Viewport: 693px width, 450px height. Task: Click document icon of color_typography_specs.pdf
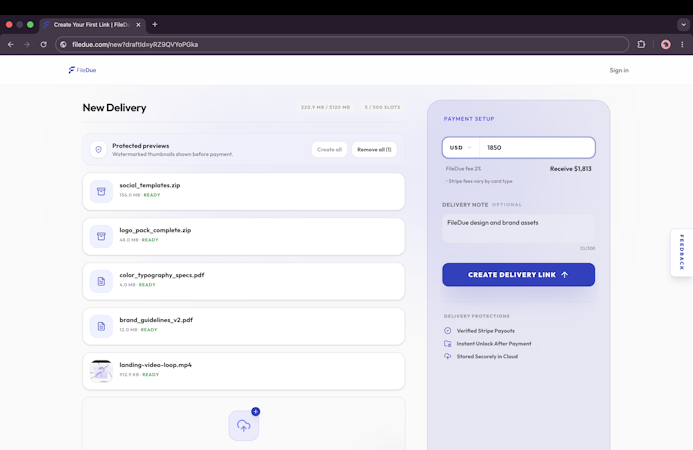pos(101,282)
